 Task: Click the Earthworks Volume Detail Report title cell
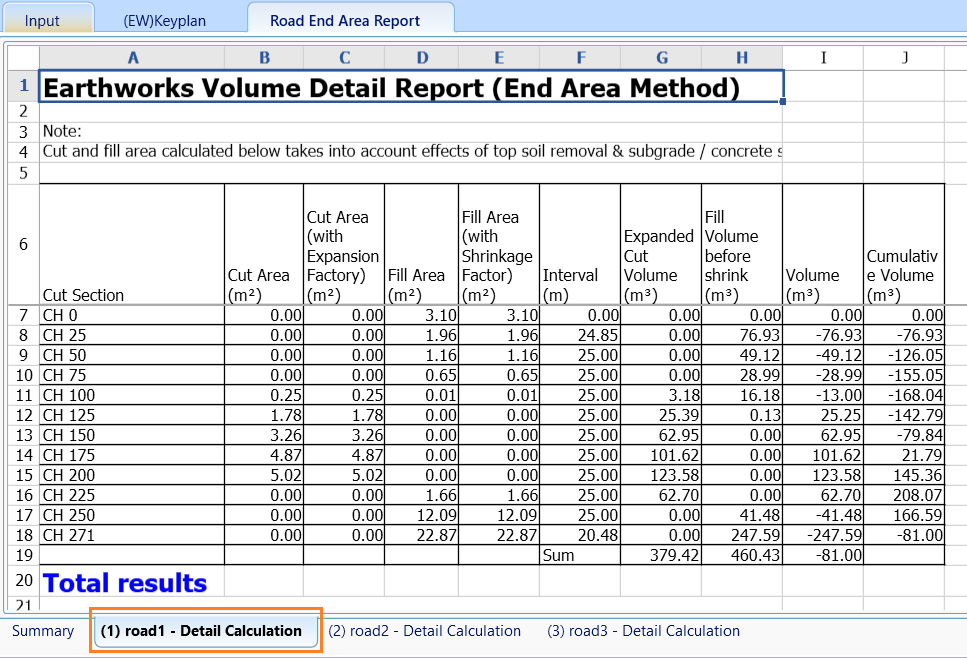(x=411, y=86)
